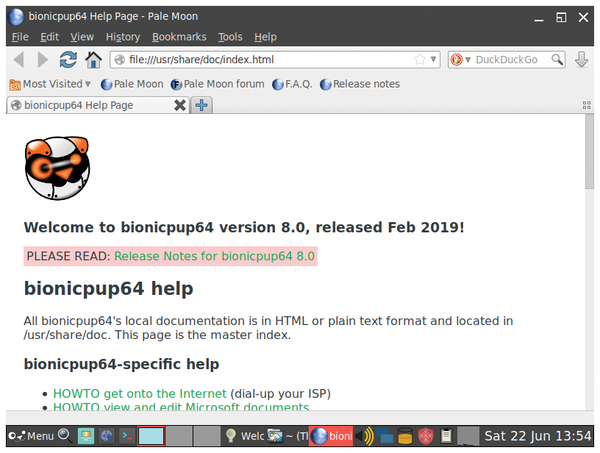Image resolution: width=600 pixels, height=453 pixels.
Task: Switch to the bioni Pale Moon taskbar entry
Action: click(x=331, y=436)
